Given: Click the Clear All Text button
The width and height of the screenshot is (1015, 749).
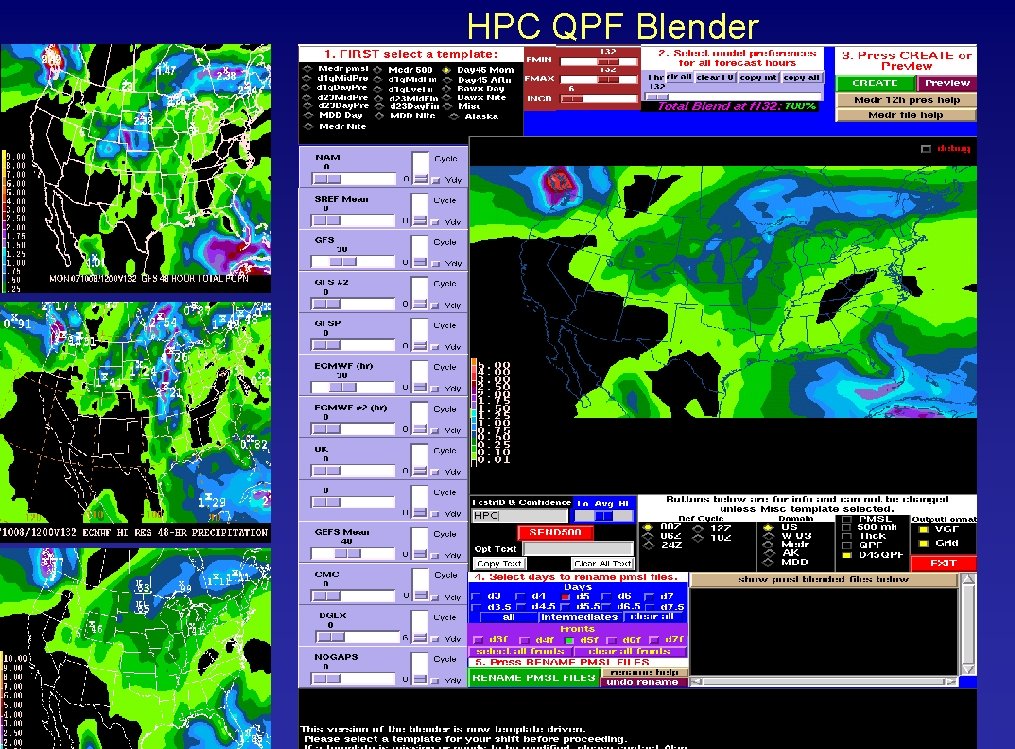Looking at the screenshot, I should [x=602, y=563].
